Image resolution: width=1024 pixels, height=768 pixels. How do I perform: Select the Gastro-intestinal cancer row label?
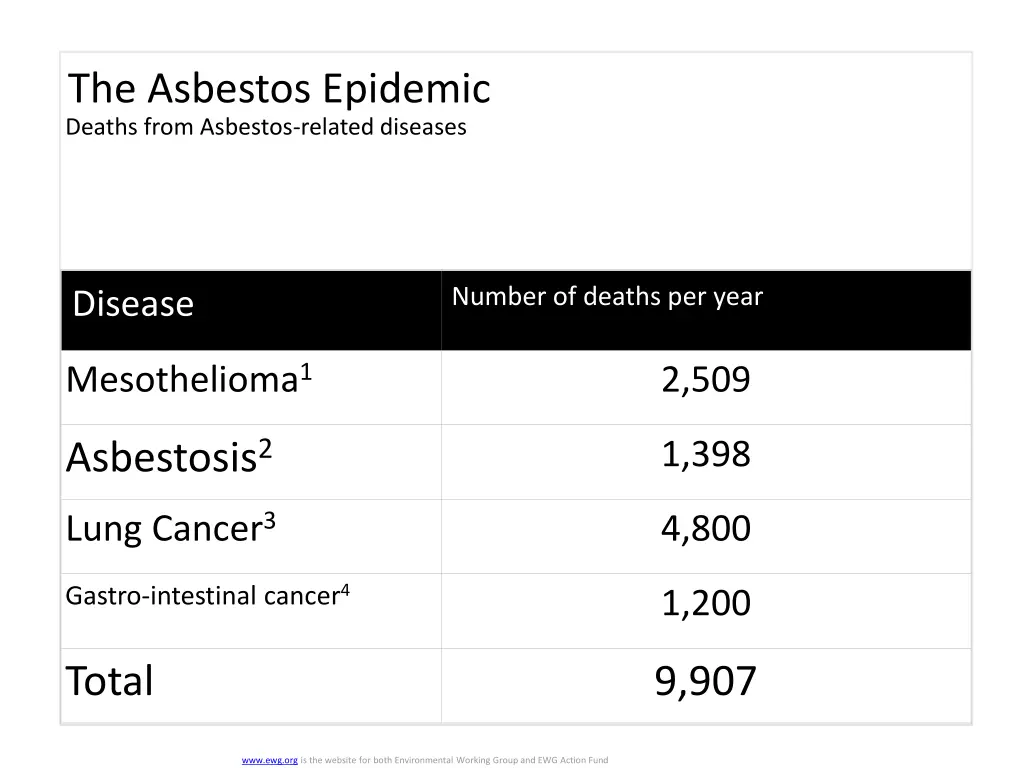point(202,596)
